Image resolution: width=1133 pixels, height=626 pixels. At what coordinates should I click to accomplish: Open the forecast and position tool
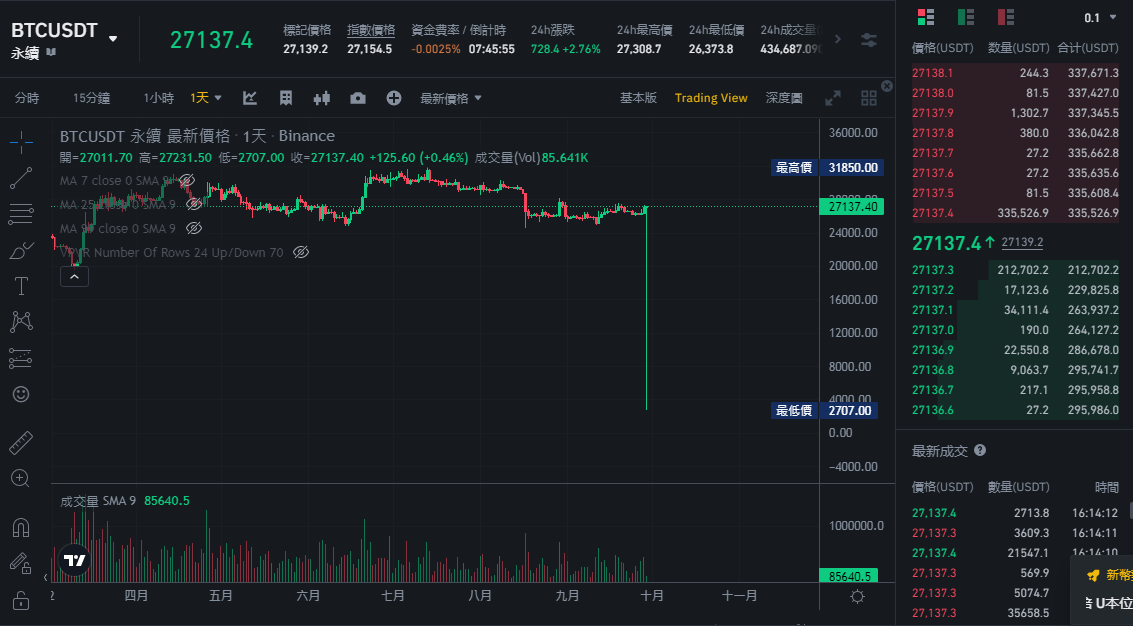point(21,358)
